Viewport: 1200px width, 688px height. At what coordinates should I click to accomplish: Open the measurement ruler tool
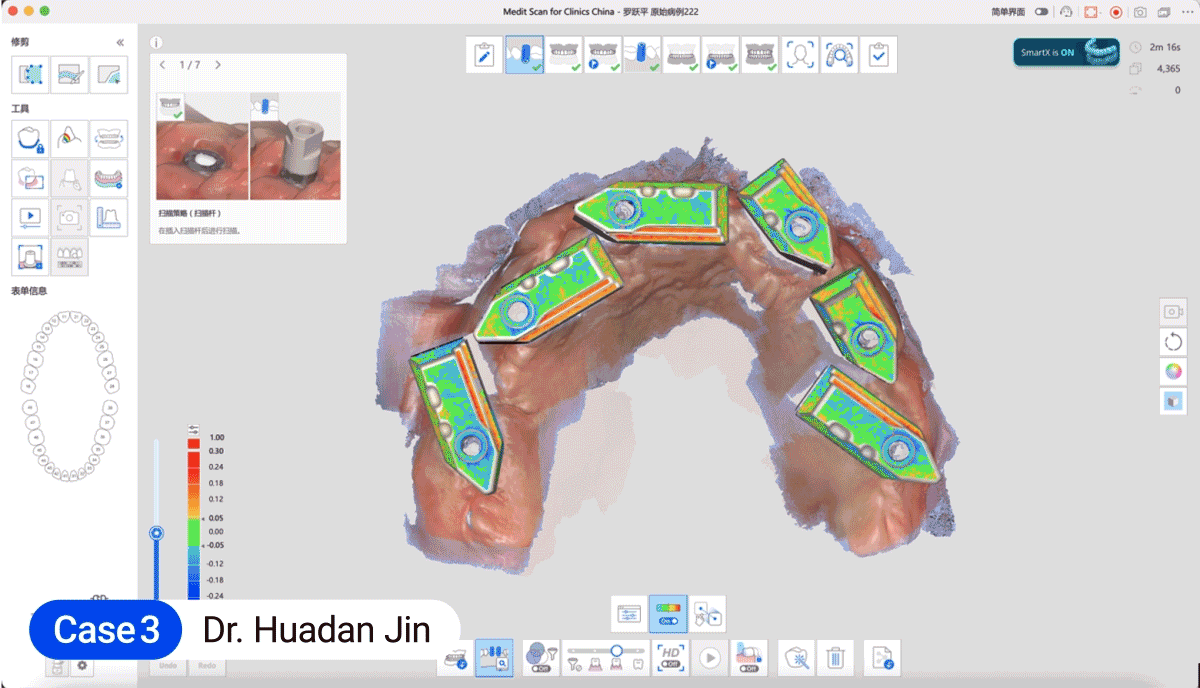[x=108, y=216]
